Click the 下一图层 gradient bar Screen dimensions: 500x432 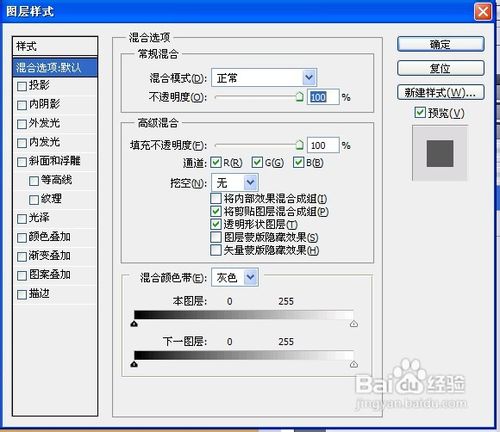[x=244, y=355]
